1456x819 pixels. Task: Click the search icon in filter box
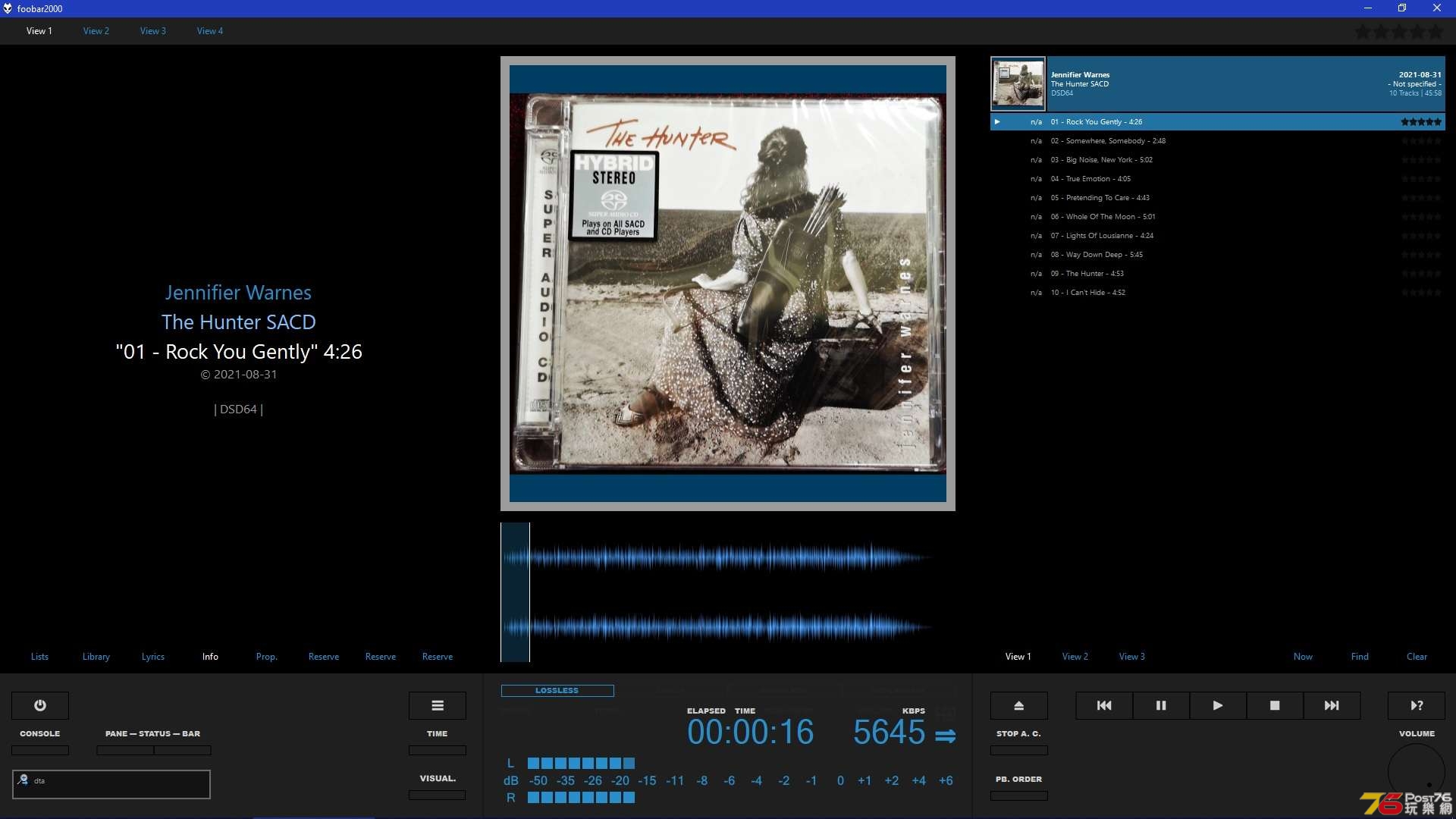click(24, 780)
